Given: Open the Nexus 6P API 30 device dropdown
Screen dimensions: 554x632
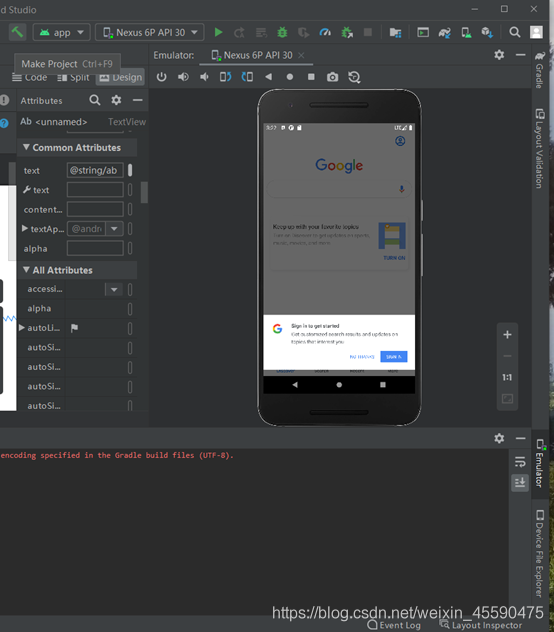Looking at the screenshot, I should point(150,32).
